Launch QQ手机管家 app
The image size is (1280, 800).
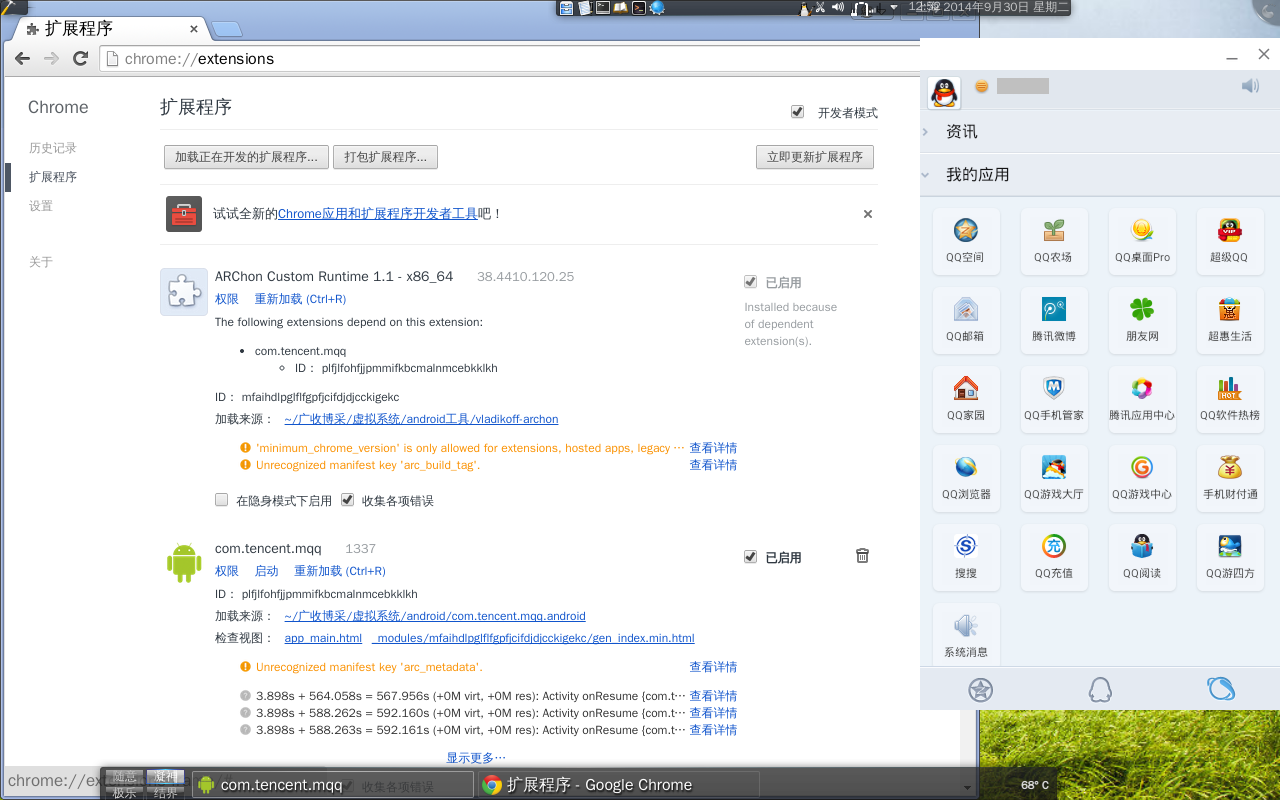click(1053, 399)
